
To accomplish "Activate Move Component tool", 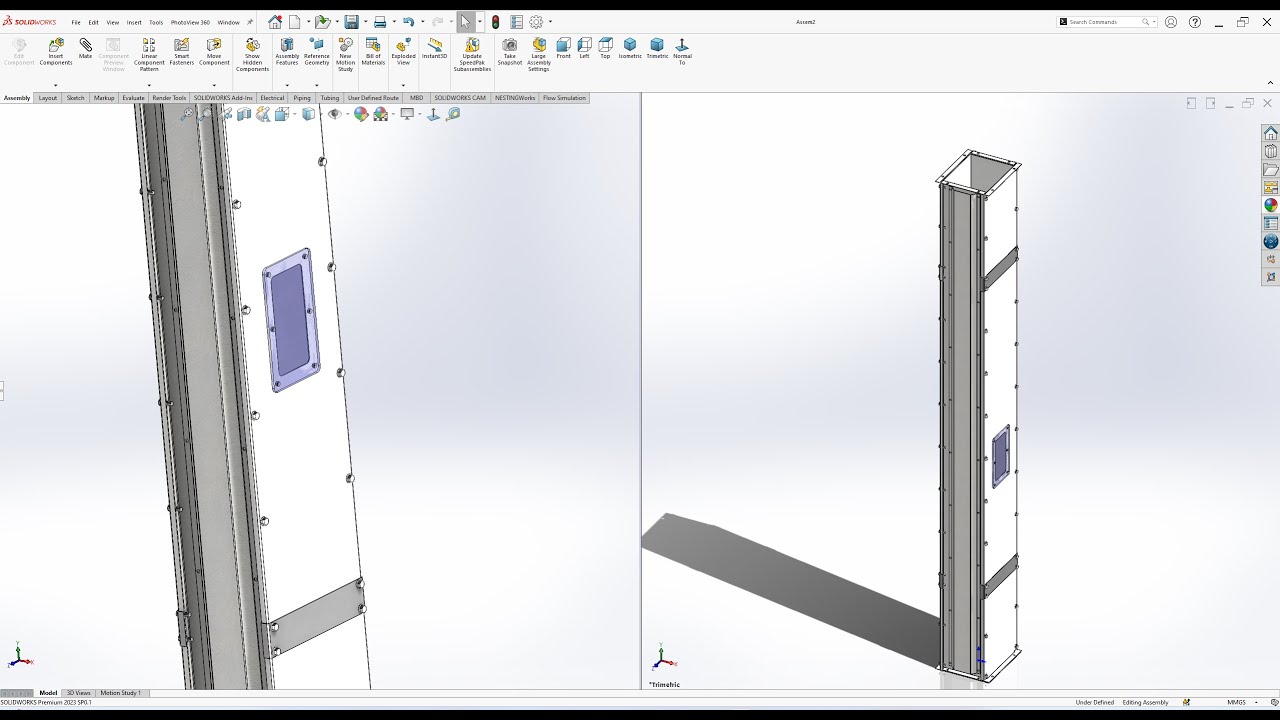I will 214,52.
